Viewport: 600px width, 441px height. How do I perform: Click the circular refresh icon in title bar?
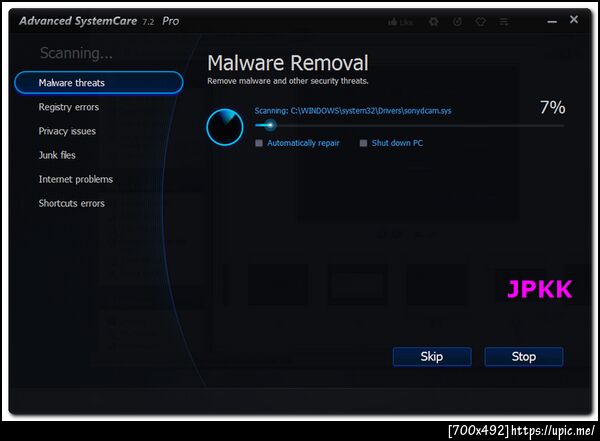point(457,22)
